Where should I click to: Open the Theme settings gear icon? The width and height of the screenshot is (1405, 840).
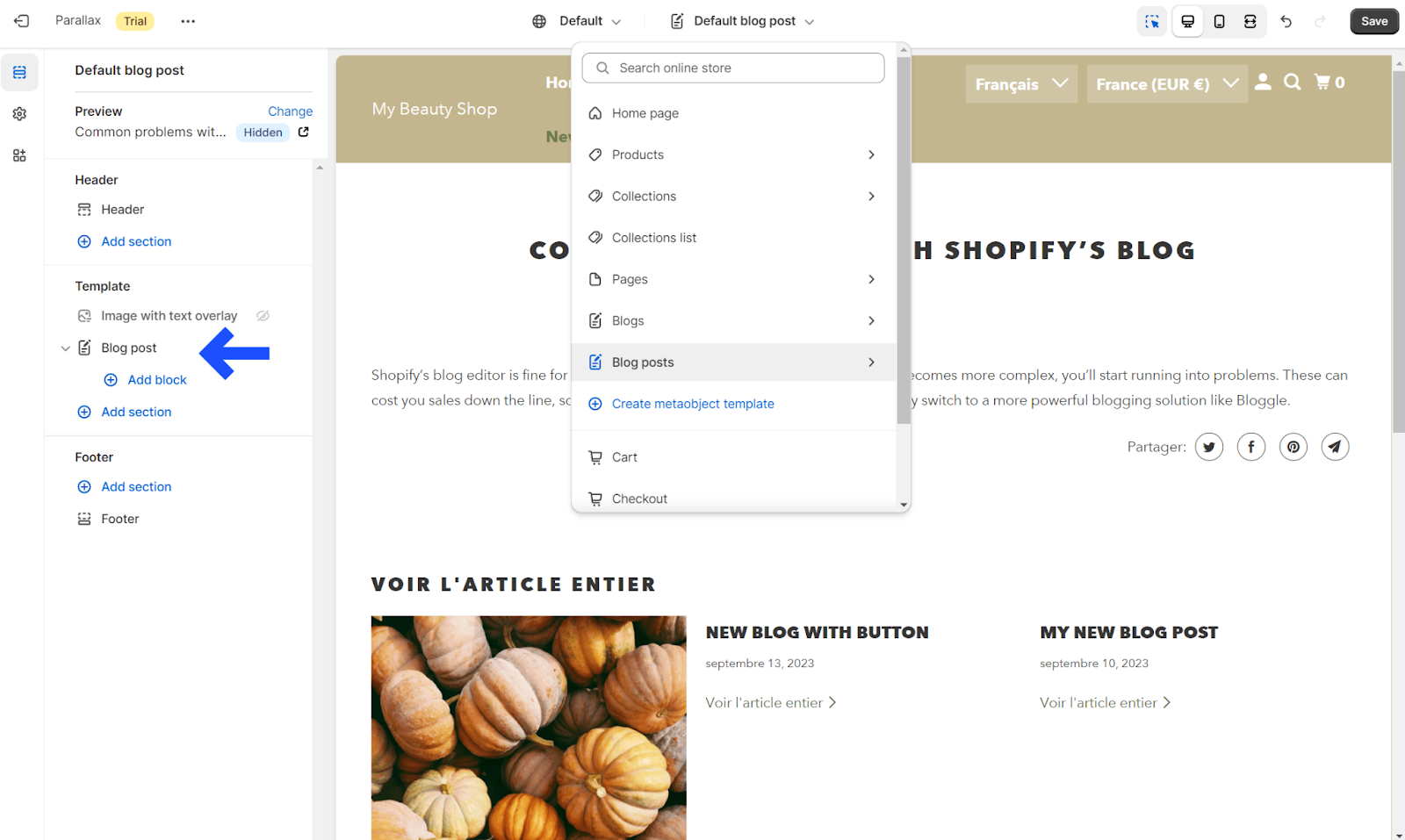19,113
